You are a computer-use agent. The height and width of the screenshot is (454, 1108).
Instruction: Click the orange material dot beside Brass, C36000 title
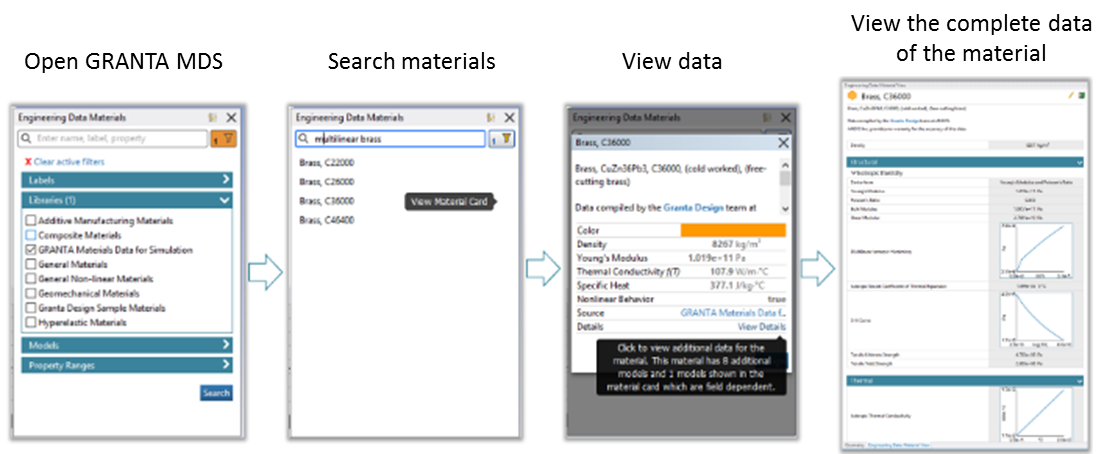tap(851, 95)
